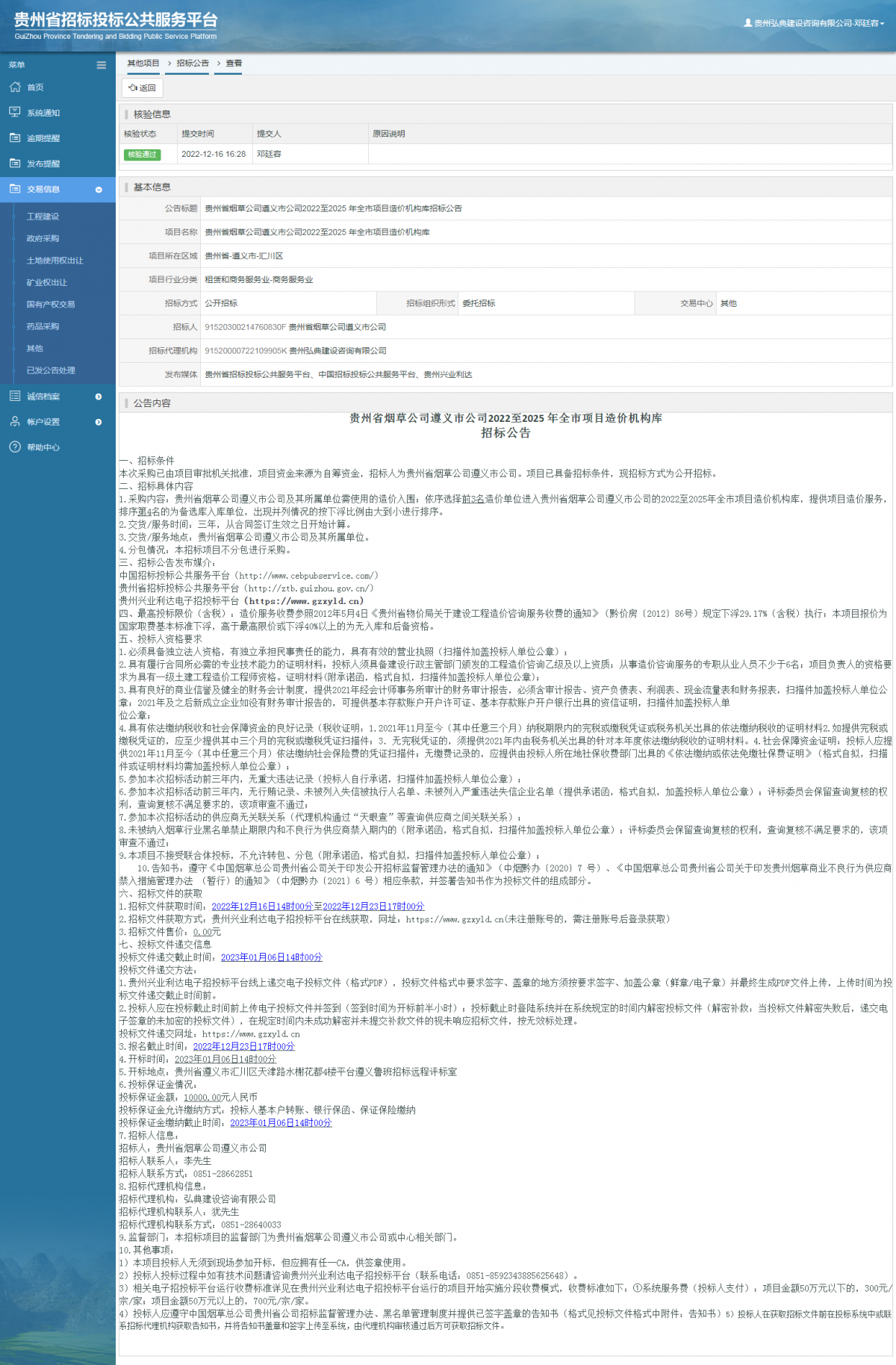Open 首页 in the sidebar
The height and width of the screenshot is (1365, 896).
[35, 87]
